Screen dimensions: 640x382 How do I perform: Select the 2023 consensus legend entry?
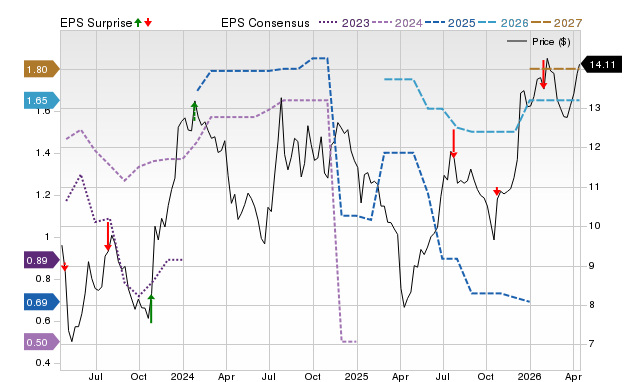coord(344,23)
